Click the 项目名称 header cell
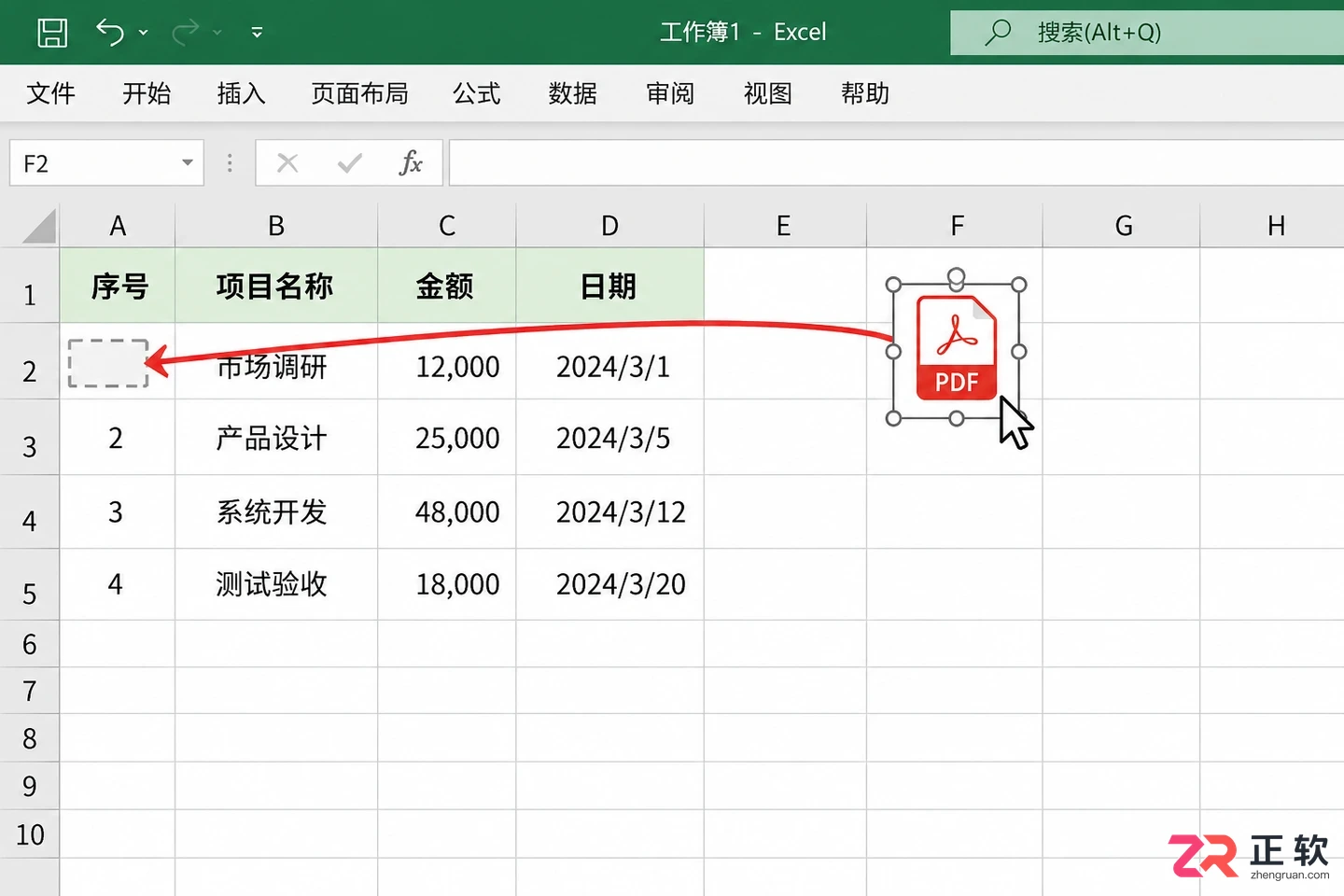This screenshot has height=896, width=1344. [276, 286]
